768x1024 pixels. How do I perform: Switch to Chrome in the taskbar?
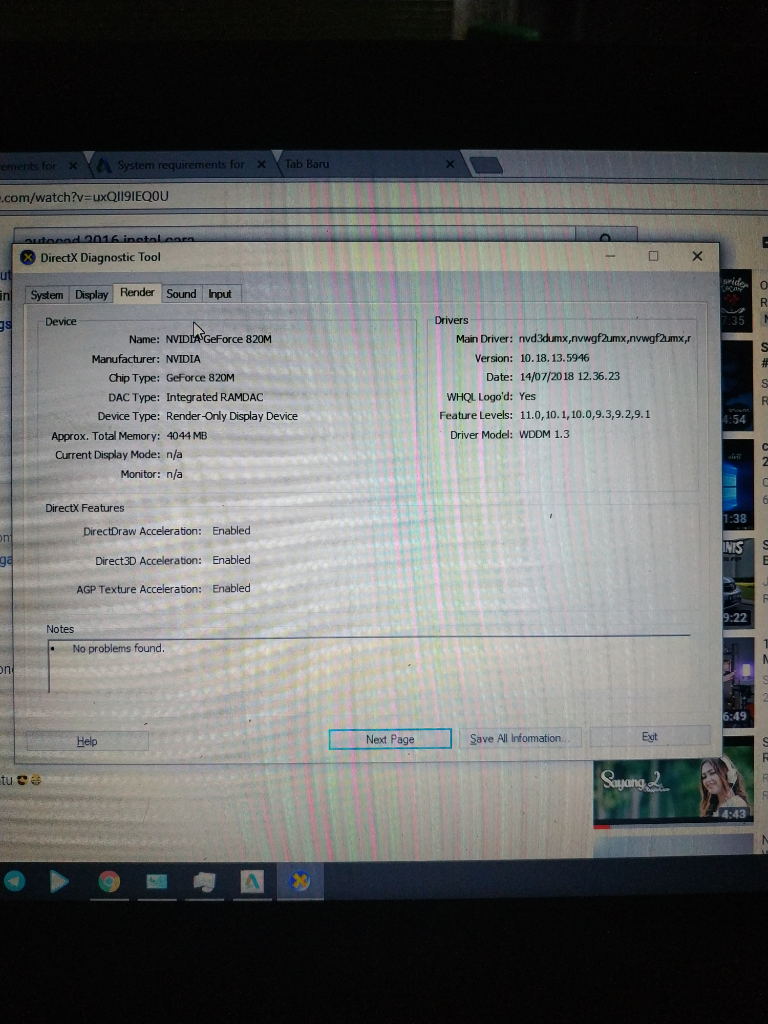pos(109,882)
